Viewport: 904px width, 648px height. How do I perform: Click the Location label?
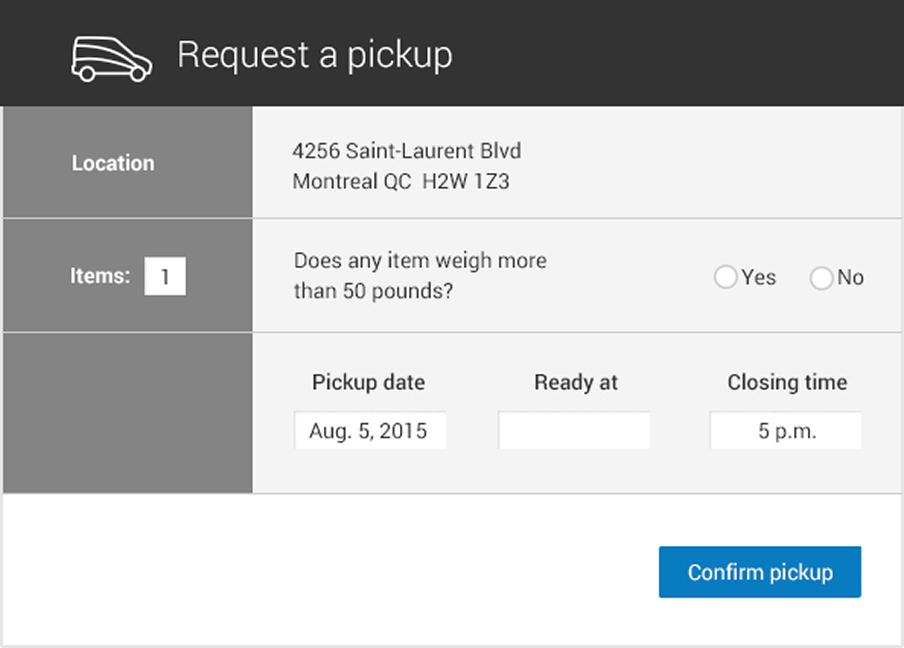pyautogui.click(x=112, y=162)
